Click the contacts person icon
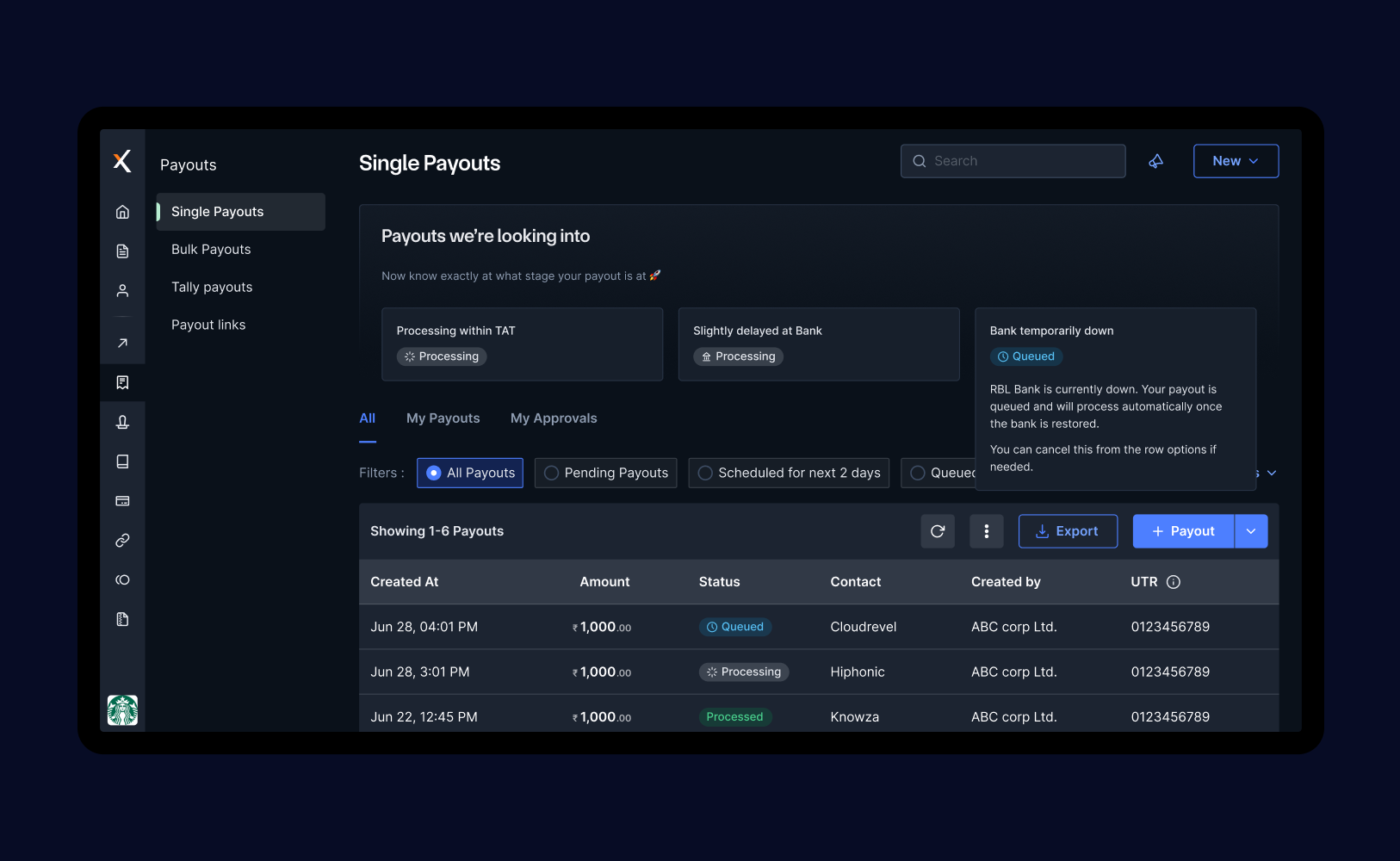The height and width of the screenshot is (861, 1400). 122,291
